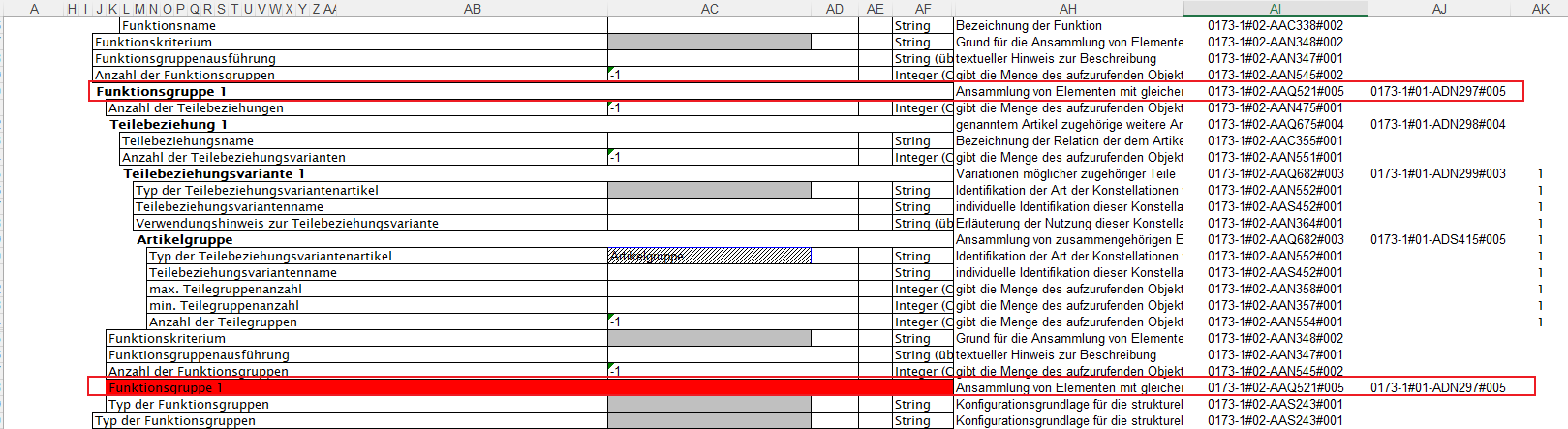Image resolution: width=1568 pixels, height=429 pixels.
Task: Select the max. Teilegruppenanzahl cell
Action: point(225,290)
